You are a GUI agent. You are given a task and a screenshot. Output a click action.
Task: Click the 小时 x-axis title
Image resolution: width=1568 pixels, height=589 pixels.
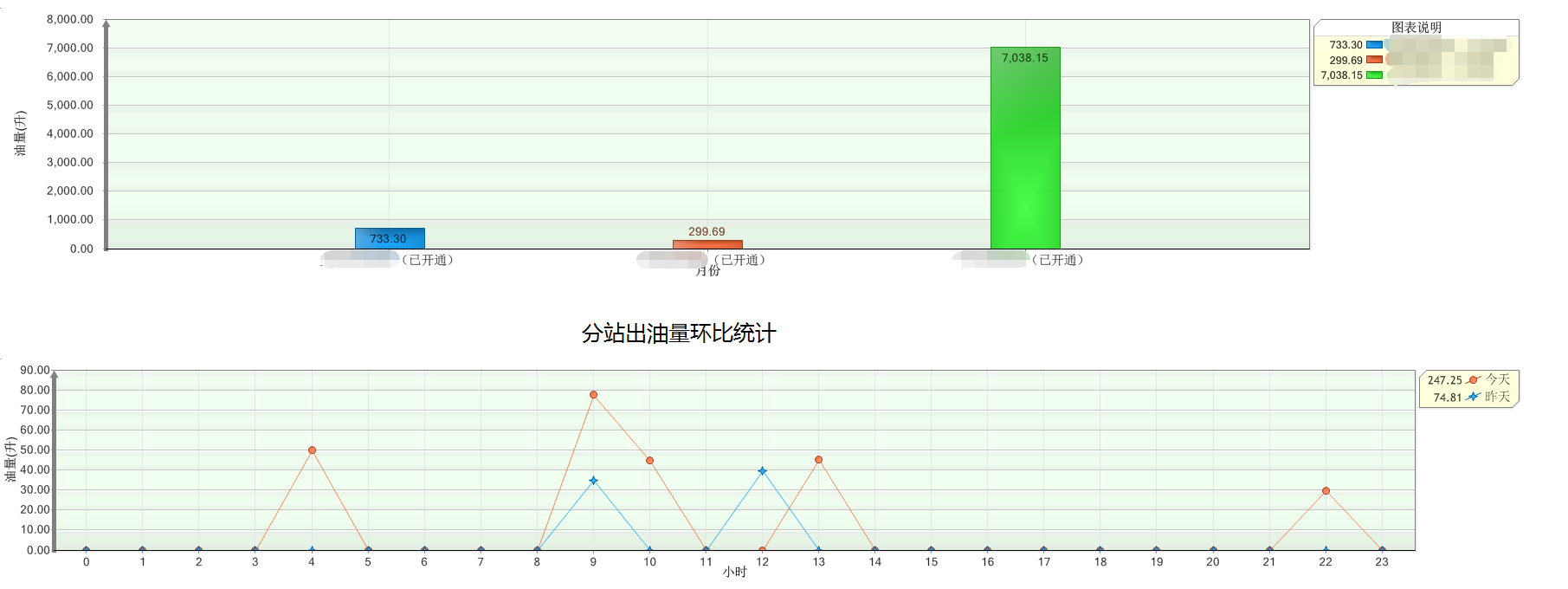[x=735, y=572]
